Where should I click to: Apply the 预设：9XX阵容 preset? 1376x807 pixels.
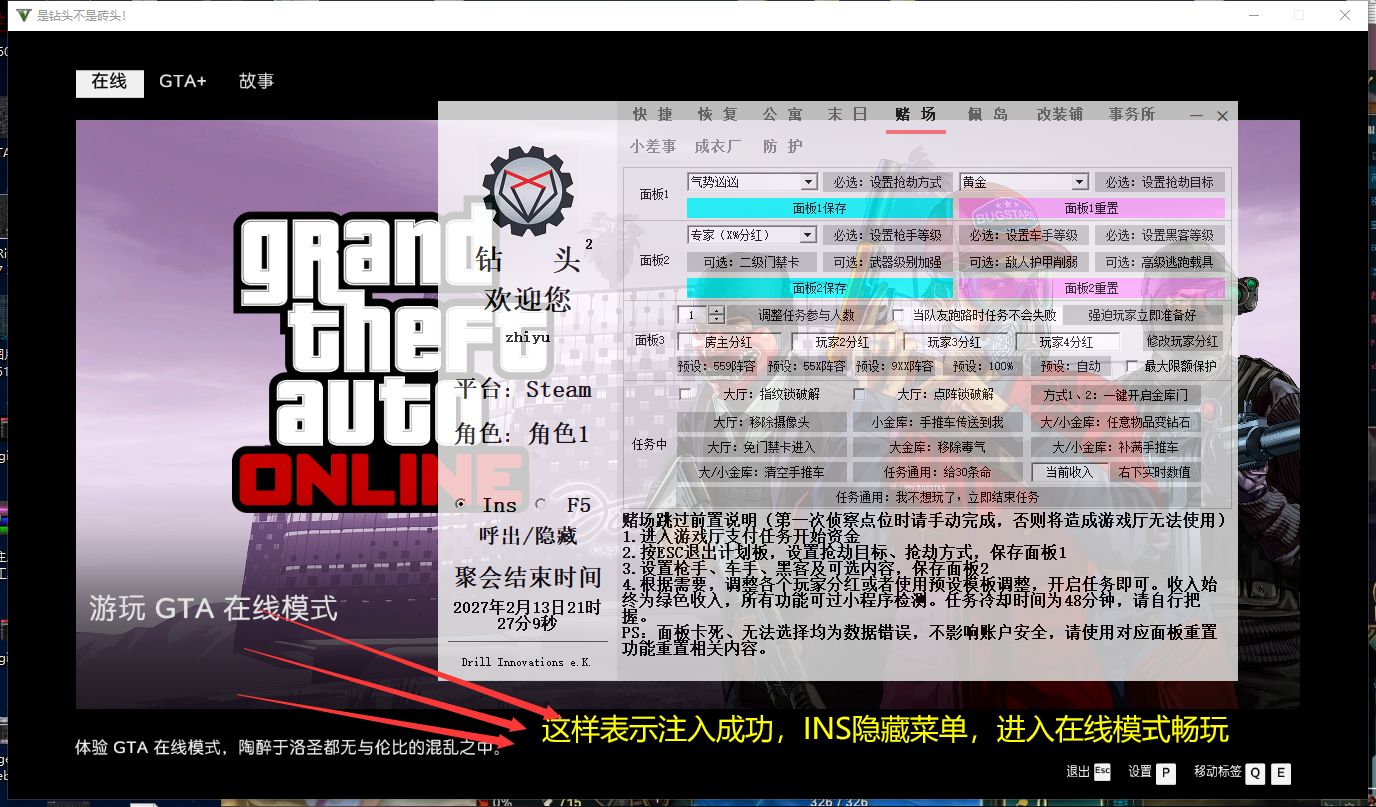[x=895, y=366]
